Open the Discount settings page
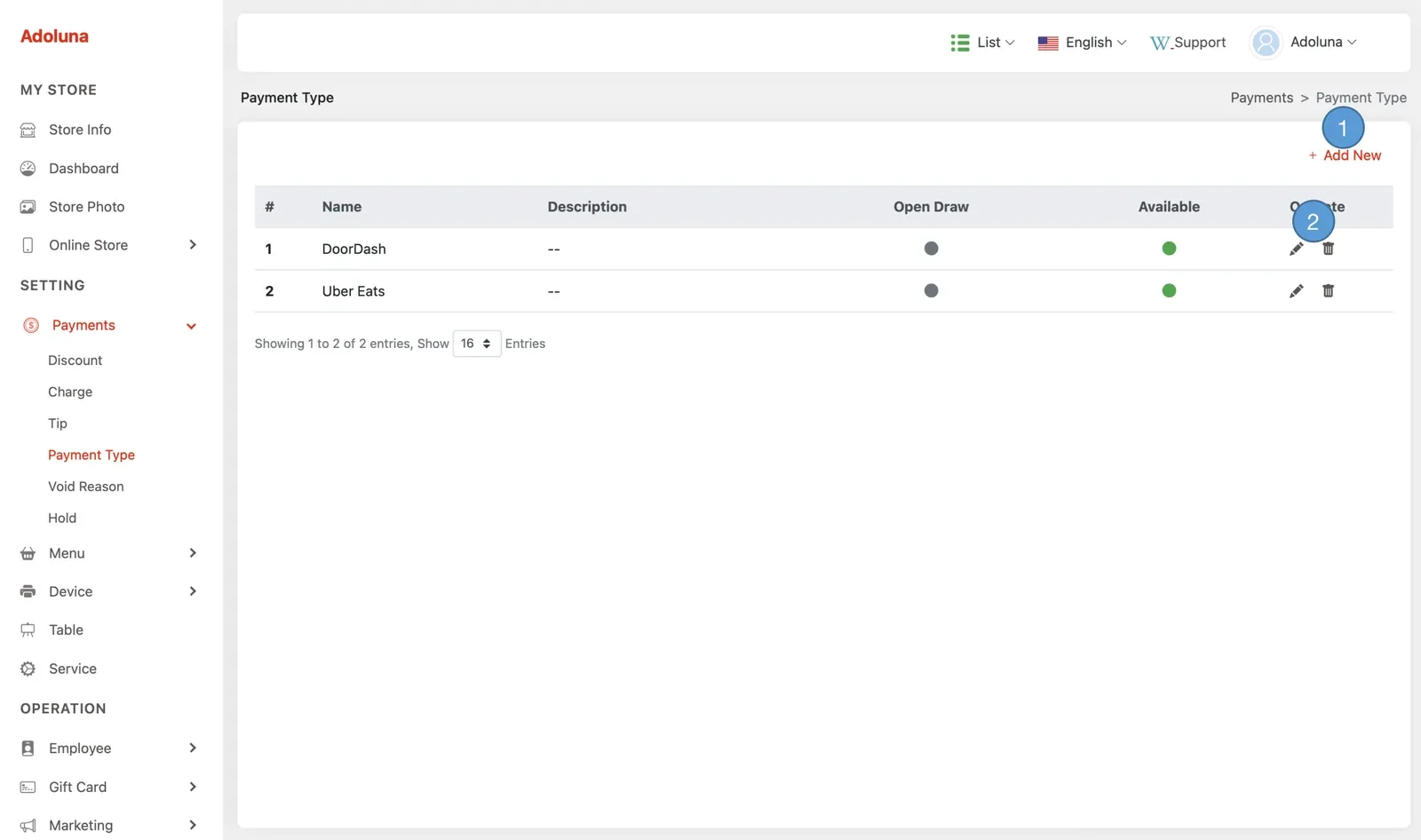 [x=75, y=361]
